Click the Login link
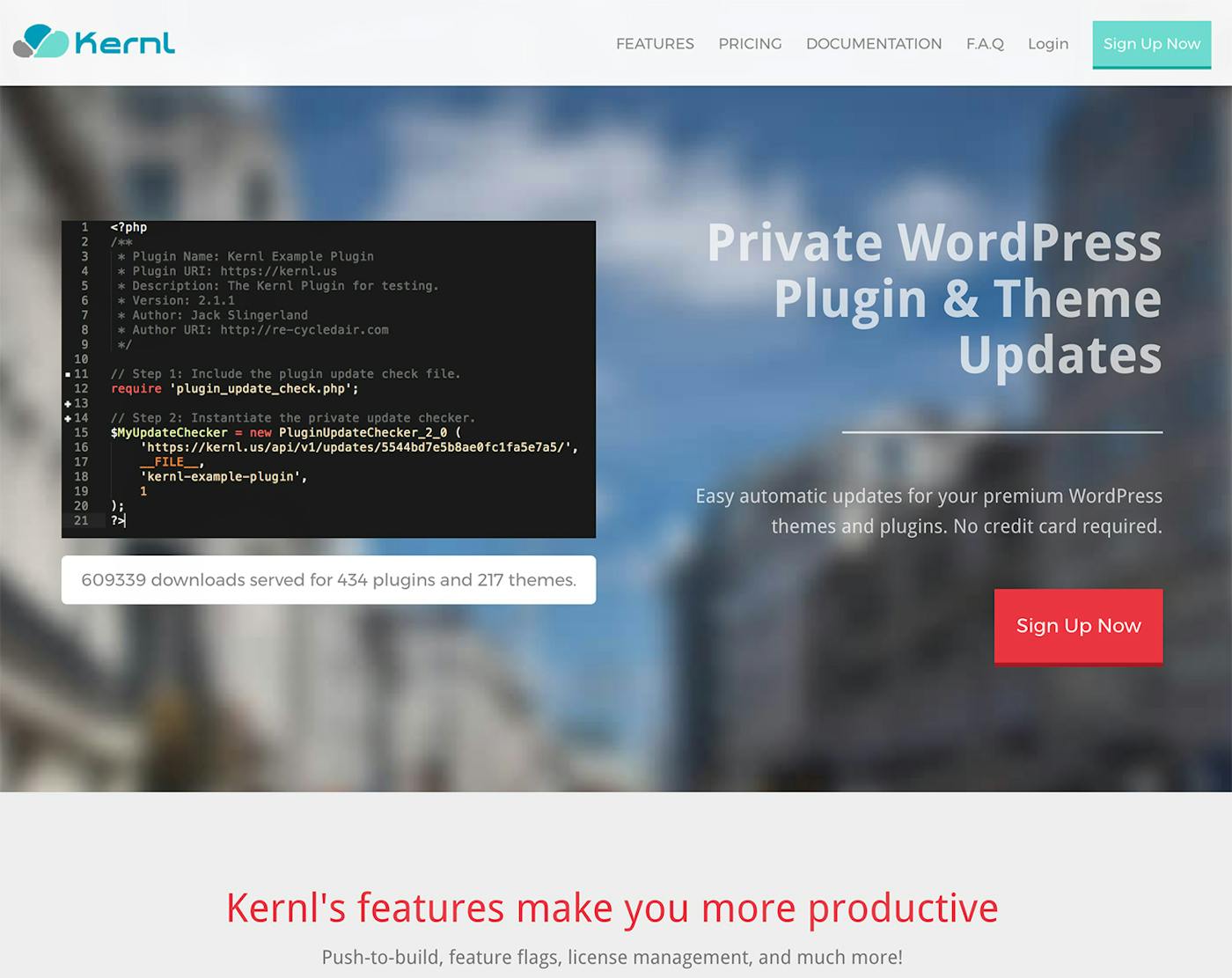Viewport: 1232px width, 978px height. pos(1048,44)
